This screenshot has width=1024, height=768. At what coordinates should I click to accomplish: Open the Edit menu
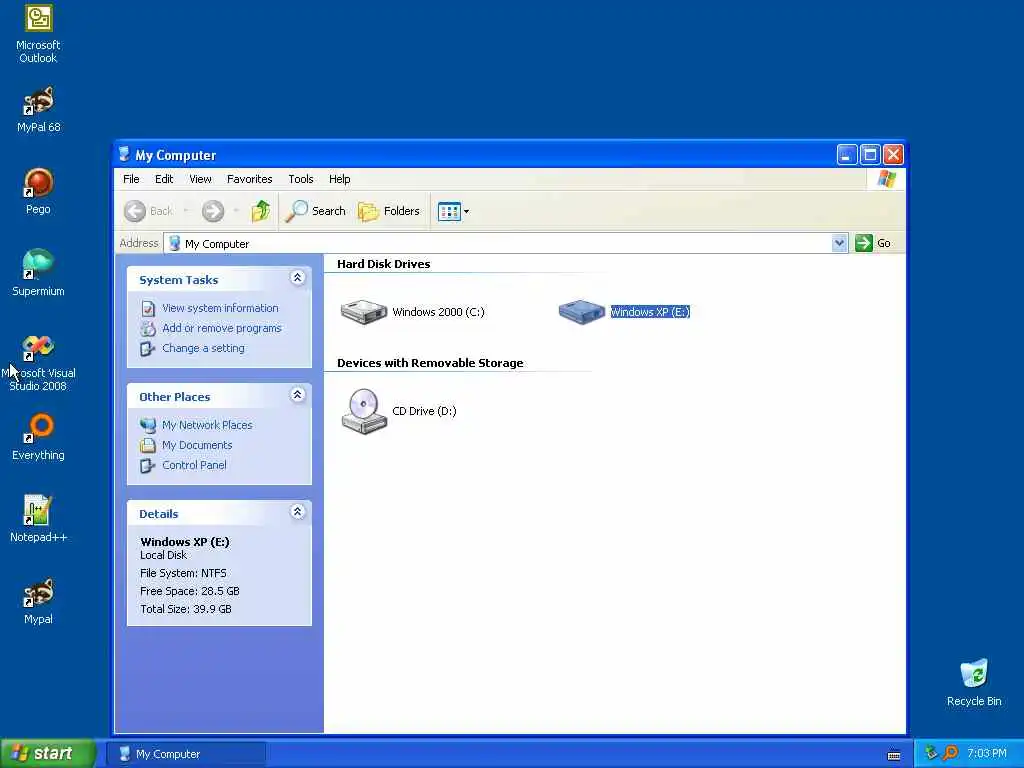[164, 179]
